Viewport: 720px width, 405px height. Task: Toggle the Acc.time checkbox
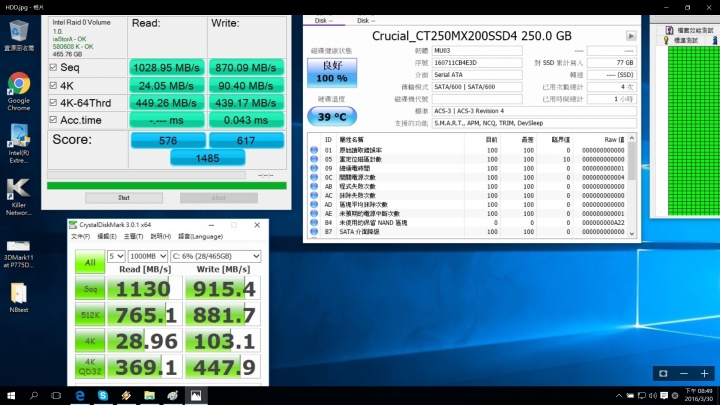pos(53,119)
